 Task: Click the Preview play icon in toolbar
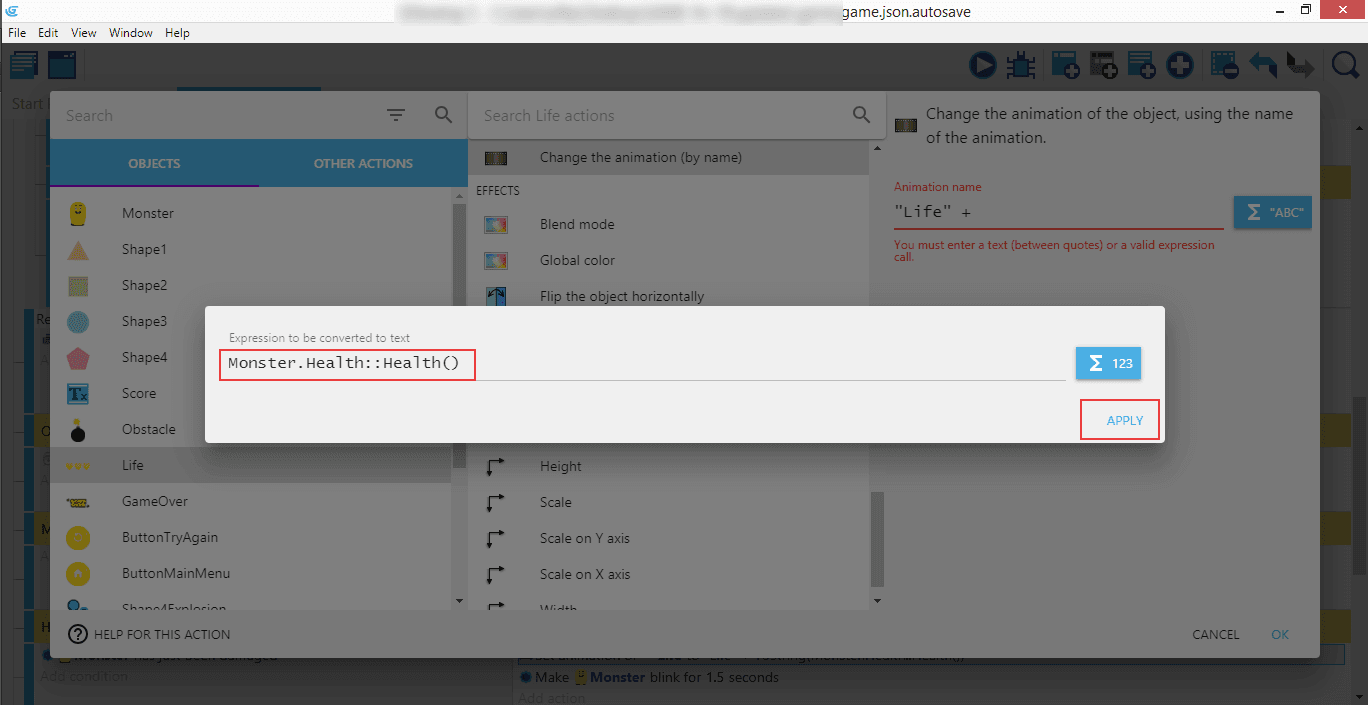pyautogui.click(x=982, y=66)
